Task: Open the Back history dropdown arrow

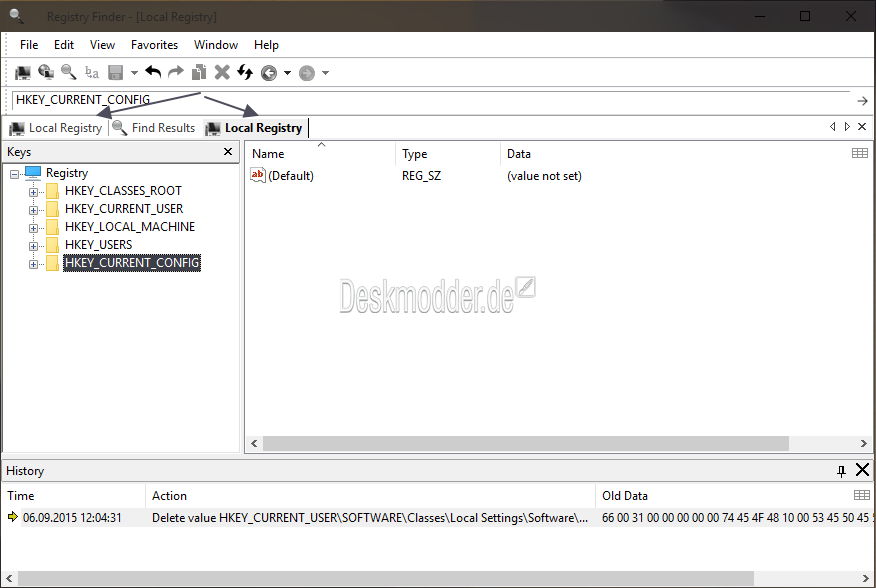Action: 287,73
